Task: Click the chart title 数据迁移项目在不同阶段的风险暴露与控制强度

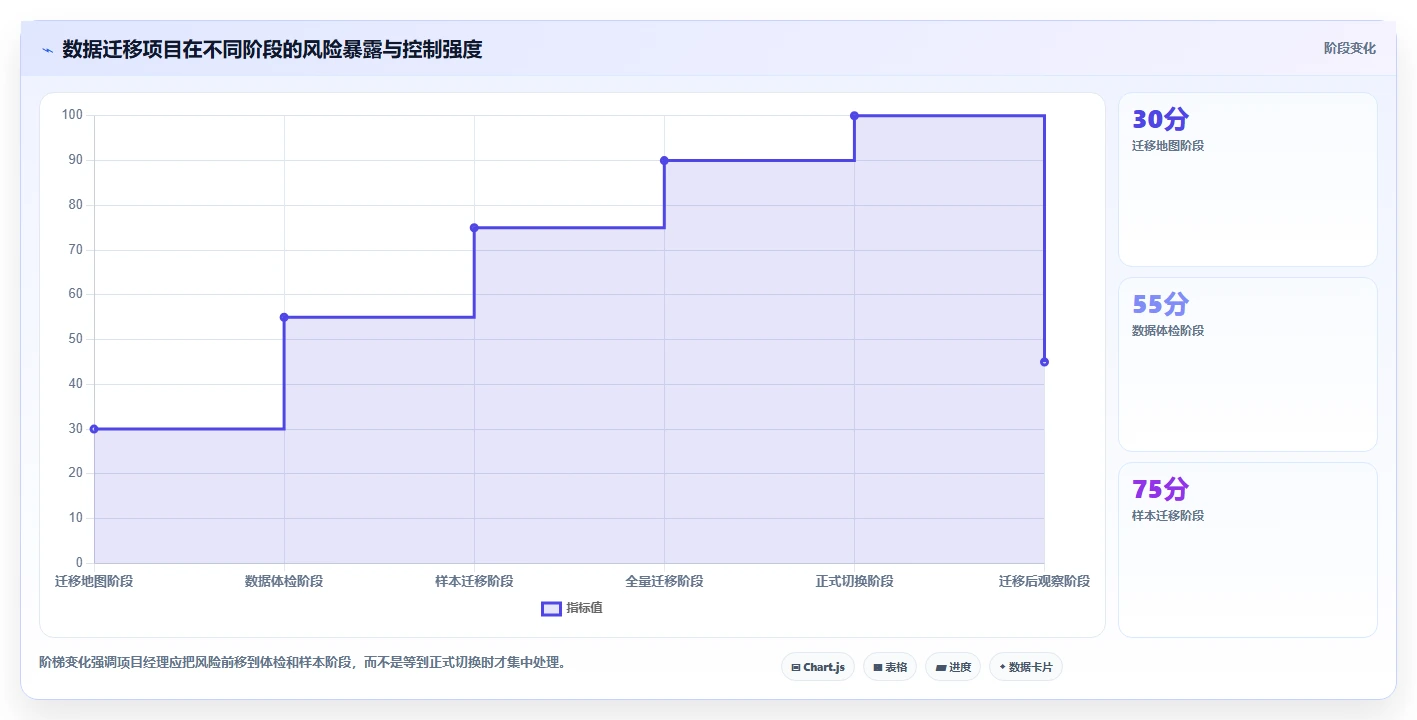Action: point(272,49)
